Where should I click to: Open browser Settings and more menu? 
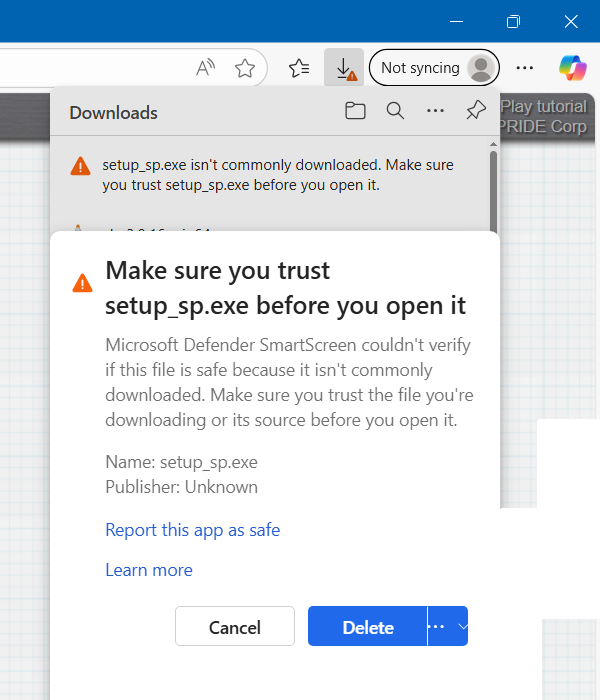click(x=524, y=68)
